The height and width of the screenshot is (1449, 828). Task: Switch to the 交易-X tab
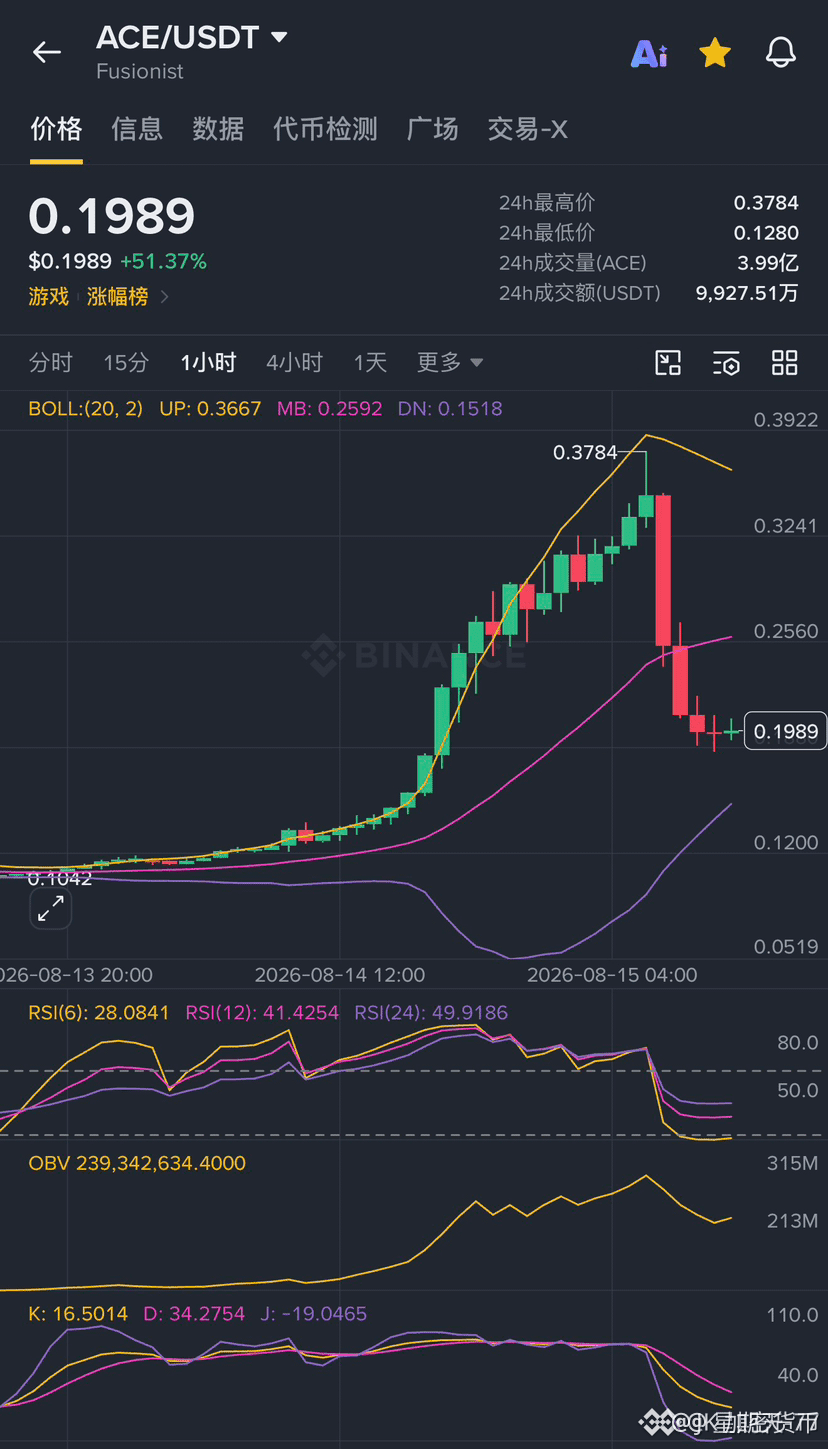click(x=527, y=129)
